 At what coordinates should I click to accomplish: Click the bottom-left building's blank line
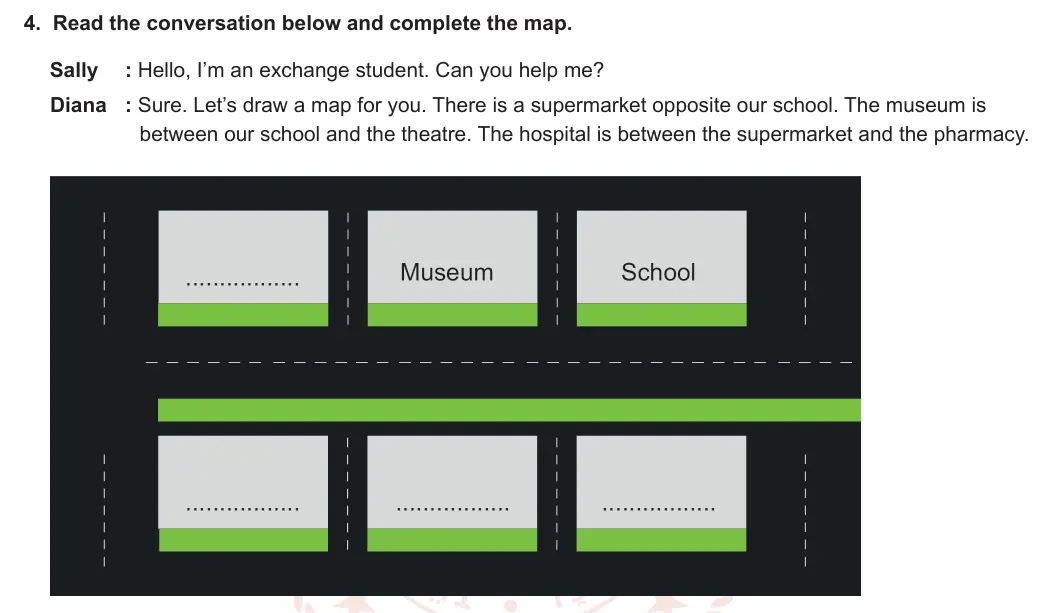[x=243, y=509]
